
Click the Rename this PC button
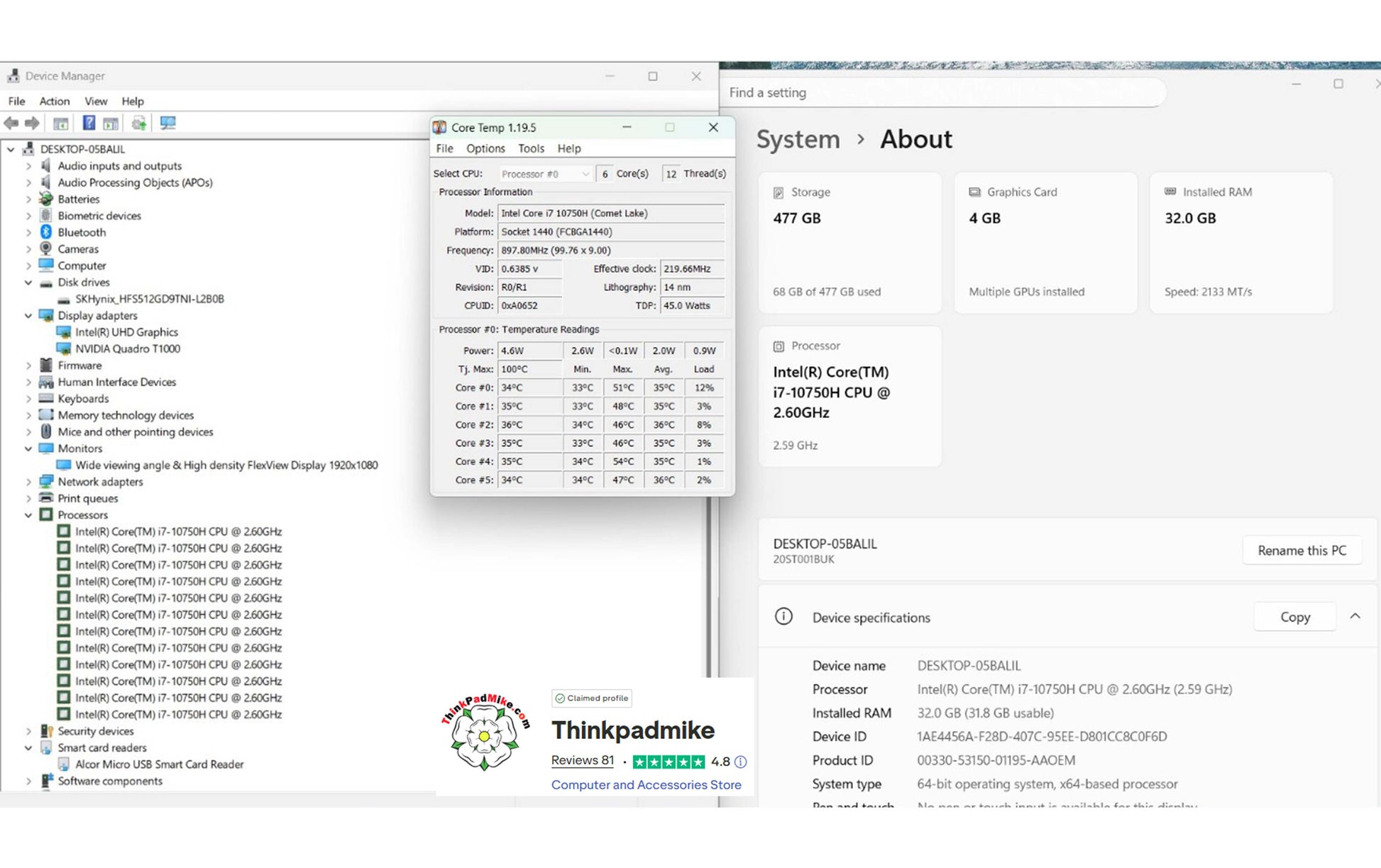pos(1302,551)
